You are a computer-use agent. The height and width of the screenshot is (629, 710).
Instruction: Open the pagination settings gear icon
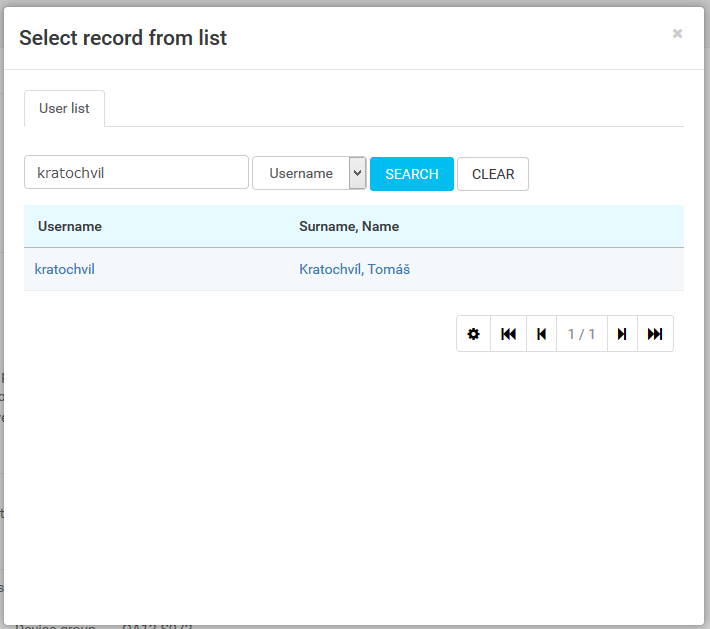coord(473,334)
